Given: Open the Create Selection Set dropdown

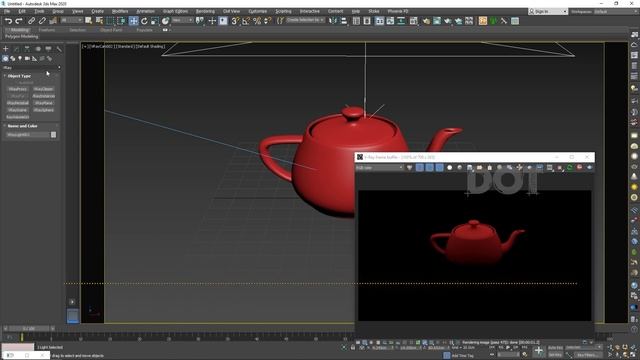Looking at the screenshot, I should (305, 20).
